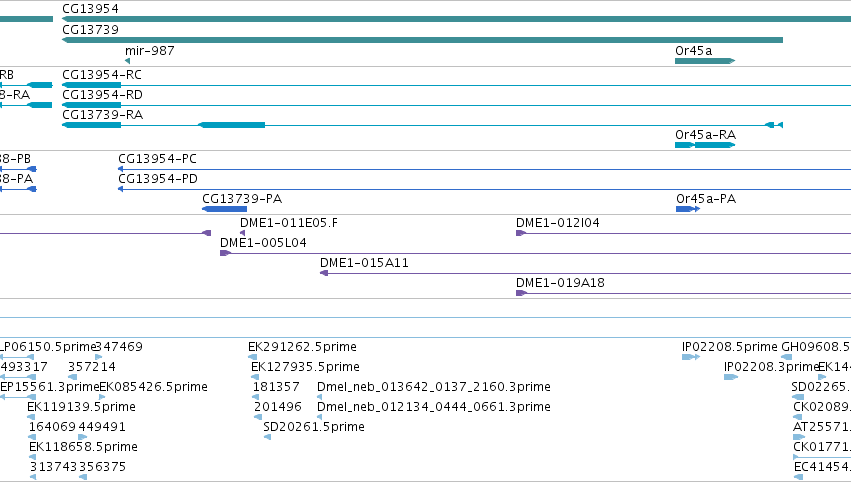This screenshot has height=482, width=851.
Task: Click the IP02208.5prime EST label
Action: pyautogui.click(x=730, y=347)
